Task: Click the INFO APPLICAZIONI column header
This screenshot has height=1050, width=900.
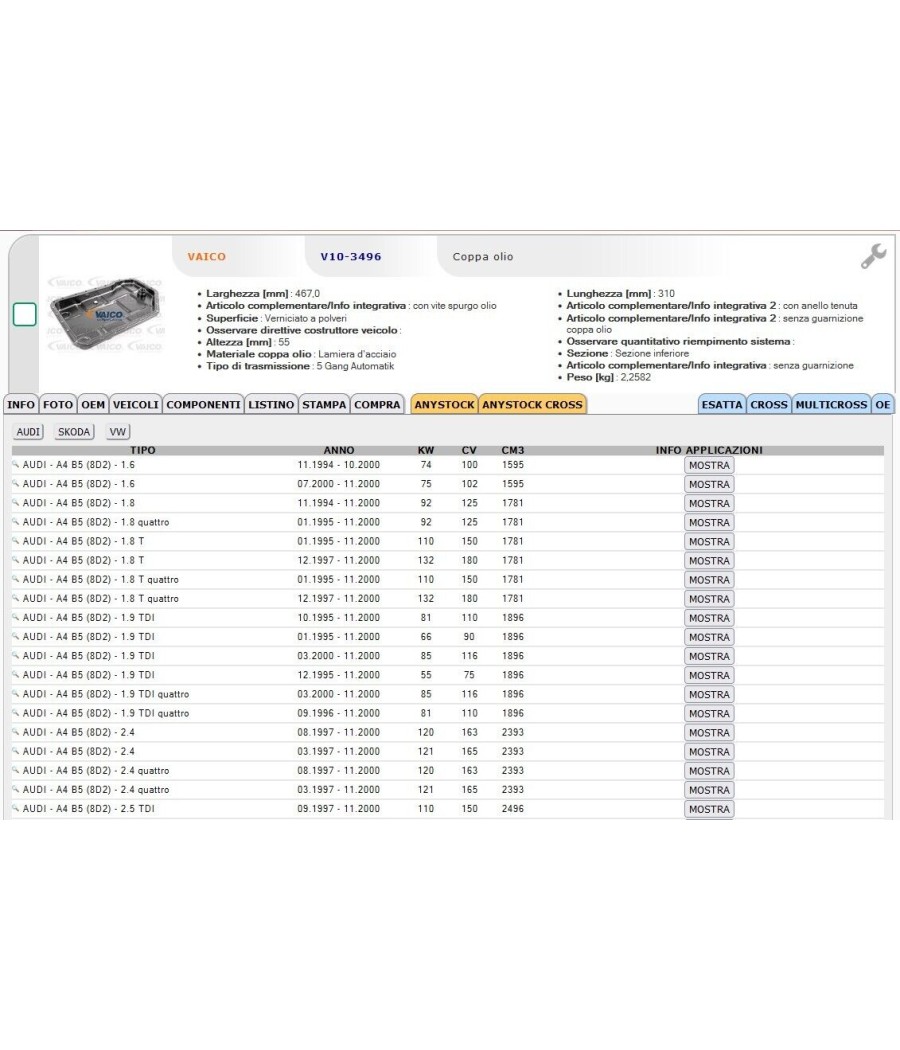Action: coord(709,450)
